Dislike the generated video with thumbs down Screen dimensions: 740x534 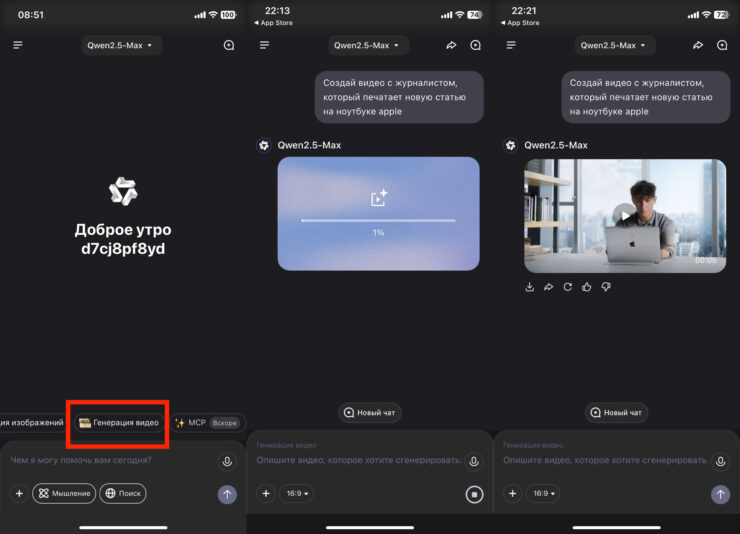[x=605, y=287]
